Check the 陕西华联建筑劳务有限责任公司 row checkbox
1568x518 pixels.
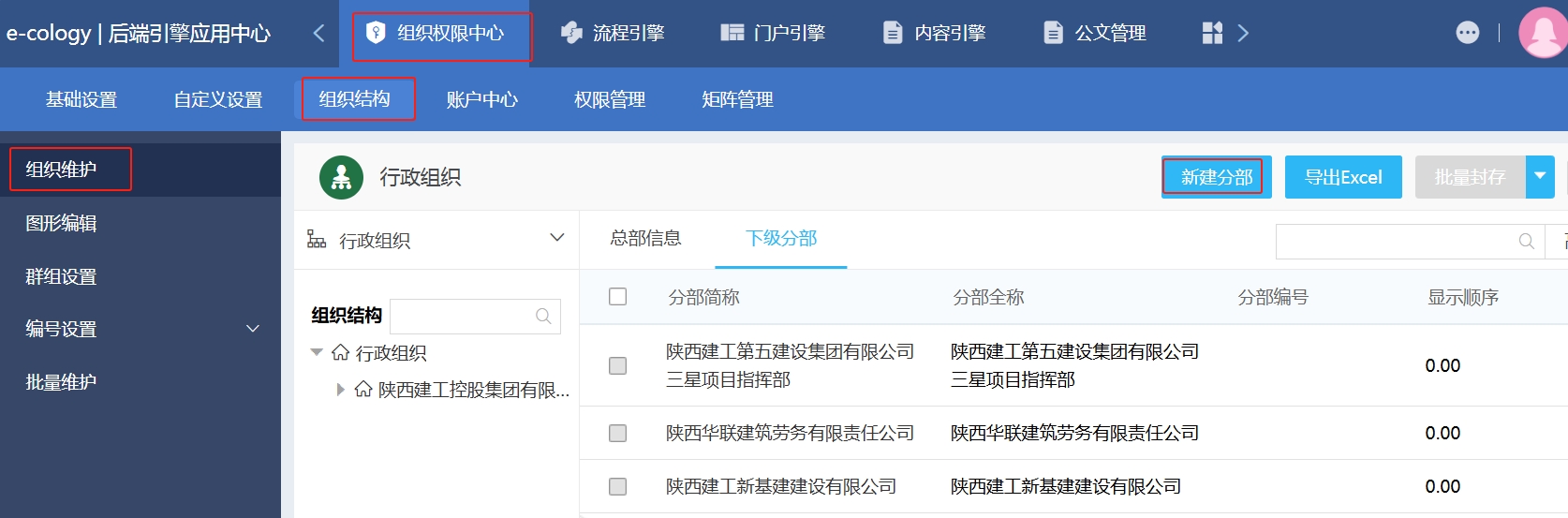click(617, 433)
